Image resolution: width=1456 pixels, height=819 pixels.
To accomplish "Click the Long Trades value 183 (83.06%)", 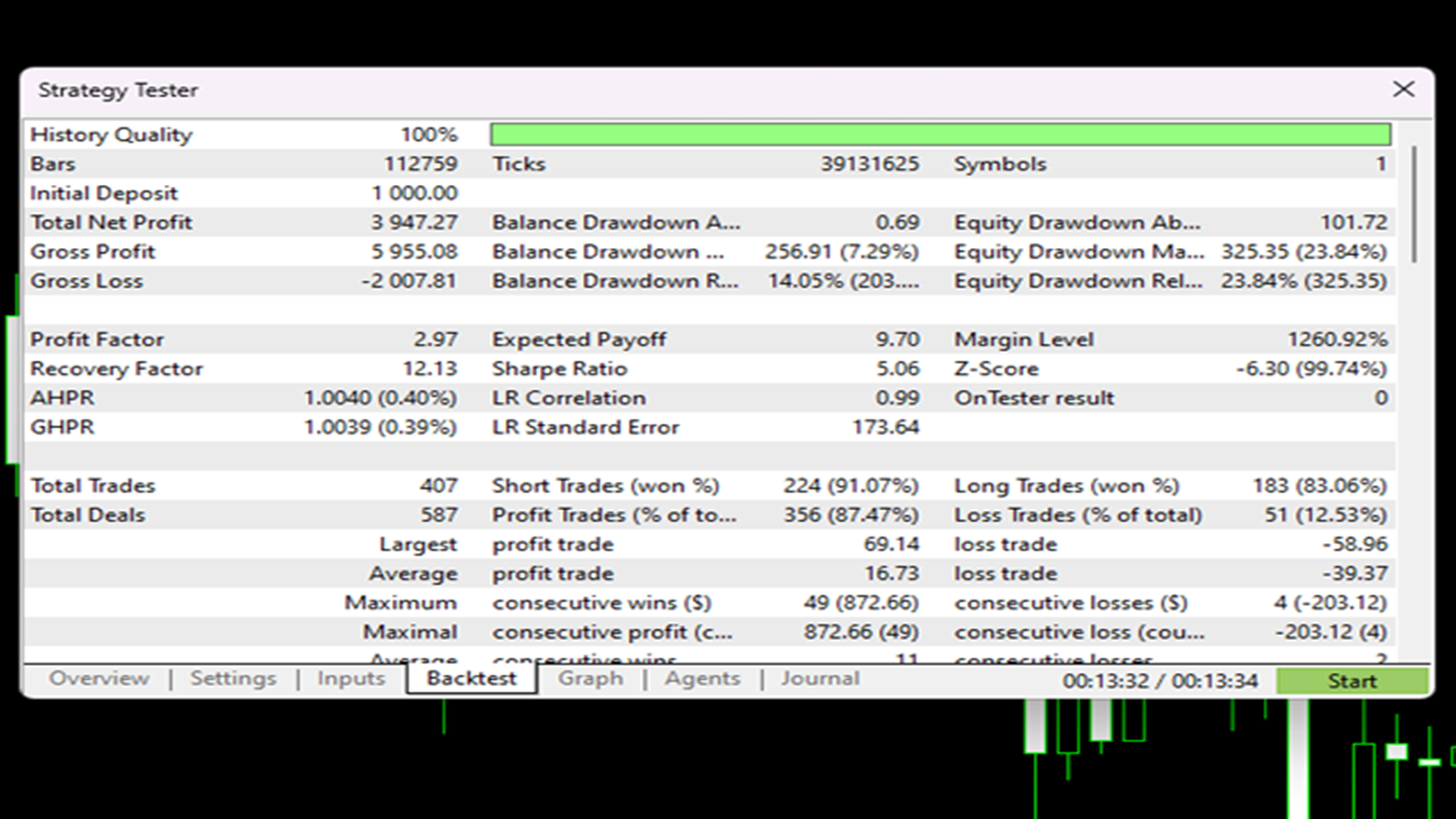I will (x=1319, y=485).
